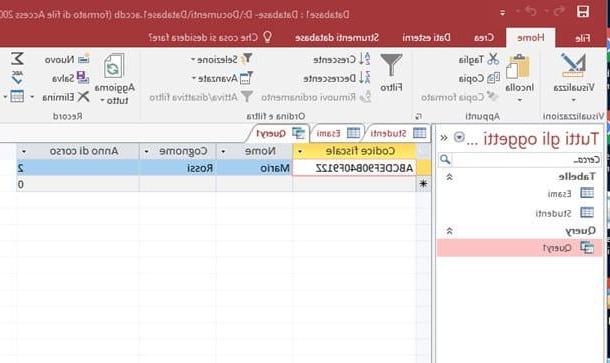
Task: Click the Visualizza view icon
Action: click(573, 65)
